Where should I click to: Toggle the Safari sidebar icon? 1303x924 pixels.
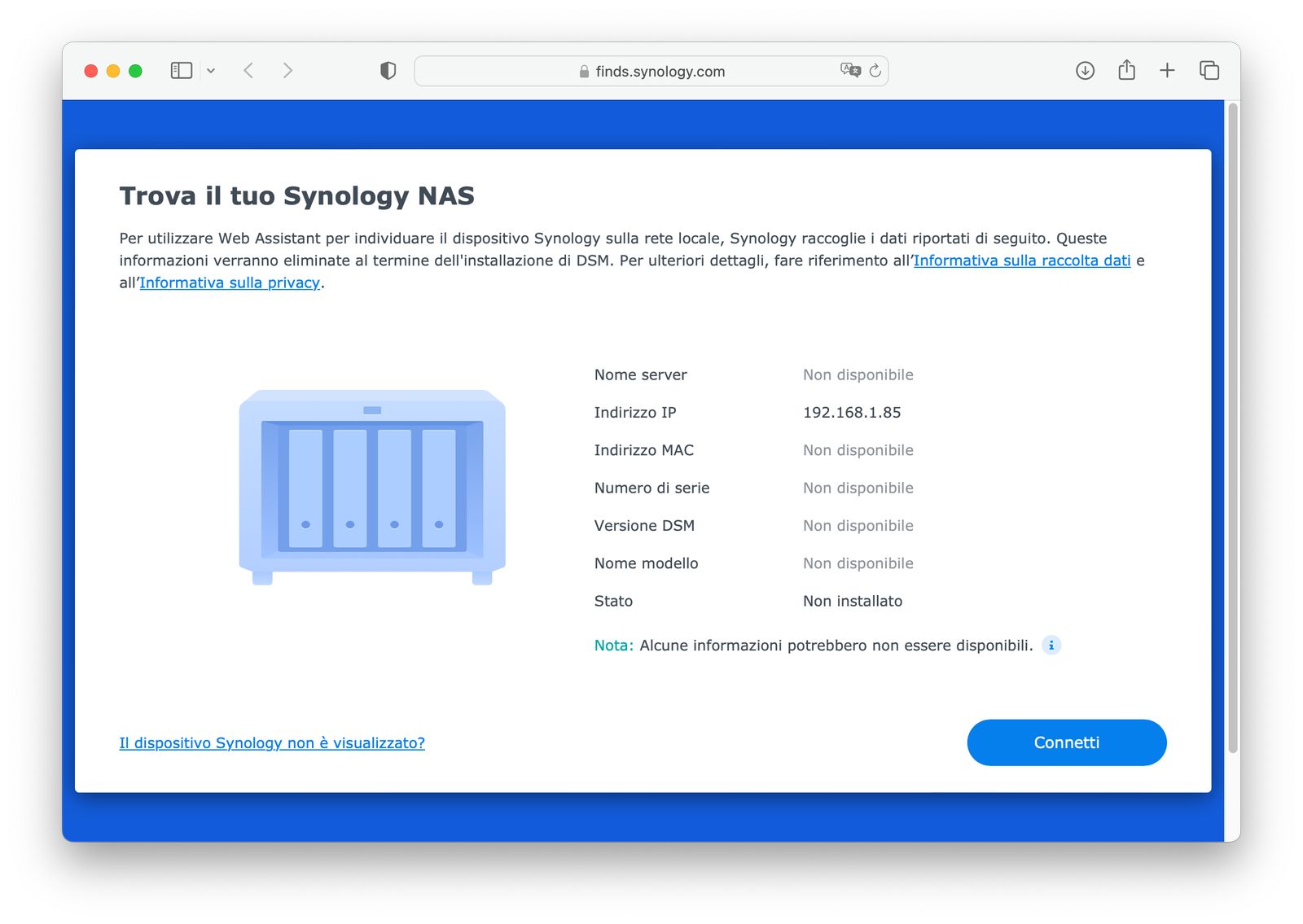pos(181,71)
